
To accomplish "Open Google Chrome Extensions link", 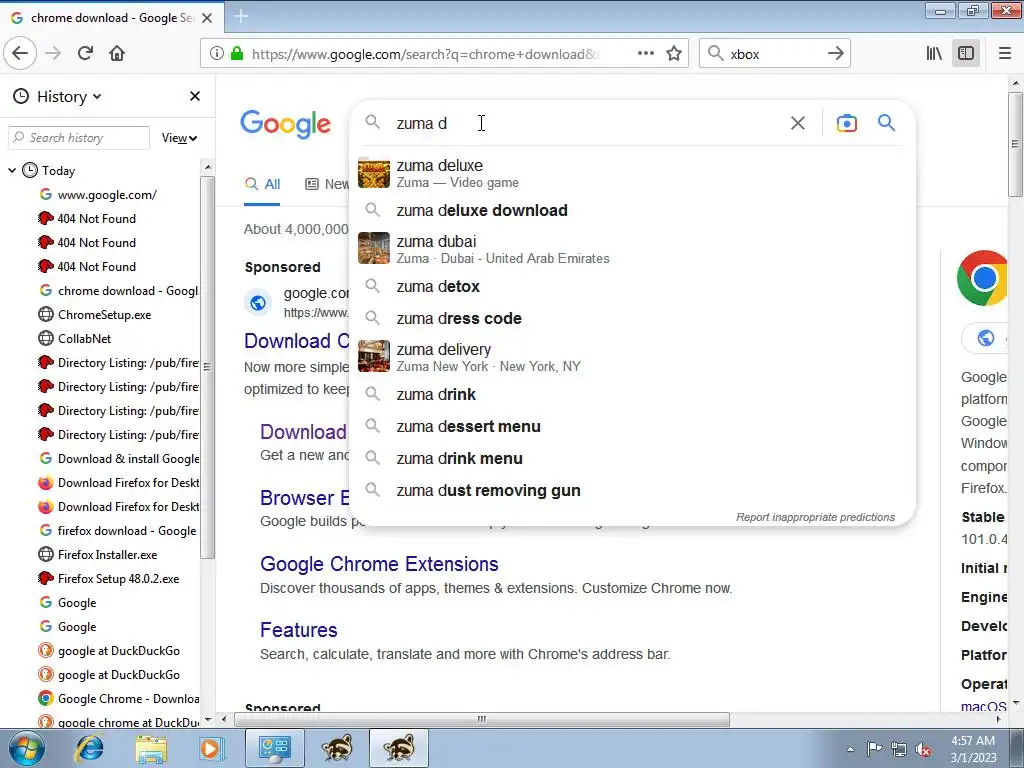I will click(379, 564).
